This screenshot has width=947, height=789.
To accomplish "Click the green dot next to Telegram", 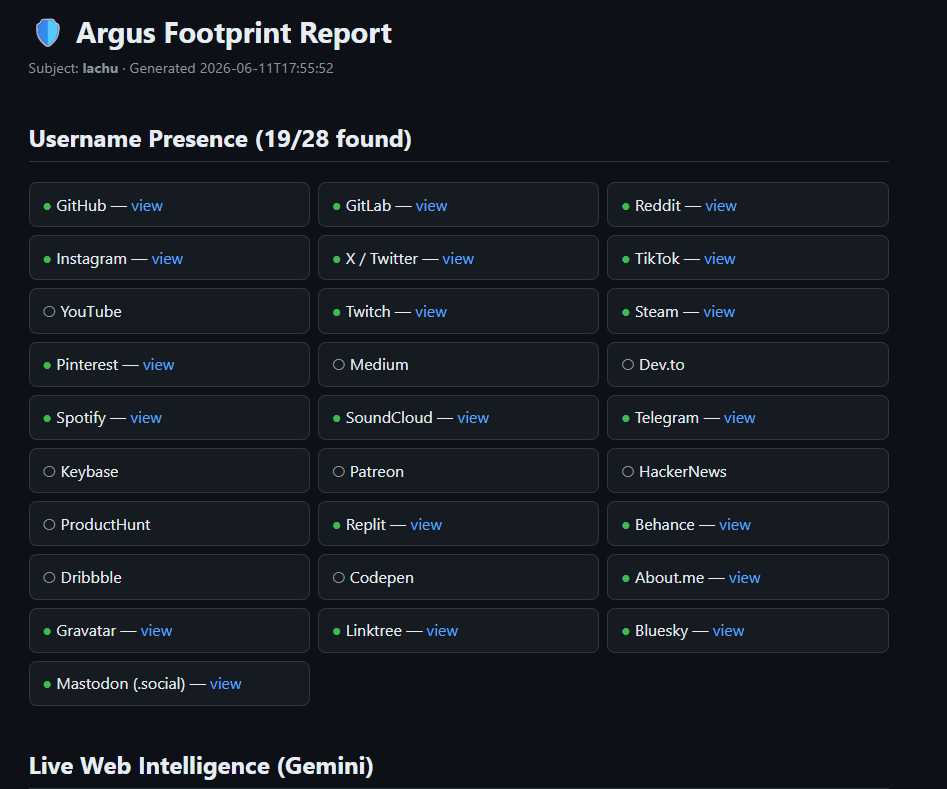I will pyautogui.click(x=626, y=419).
